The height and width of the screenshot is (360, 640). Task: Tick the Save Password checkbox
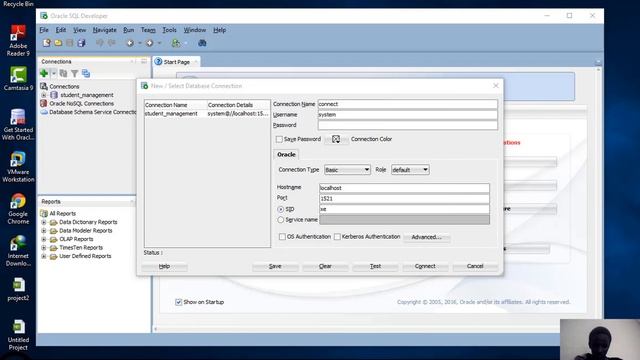click(279, 139)
